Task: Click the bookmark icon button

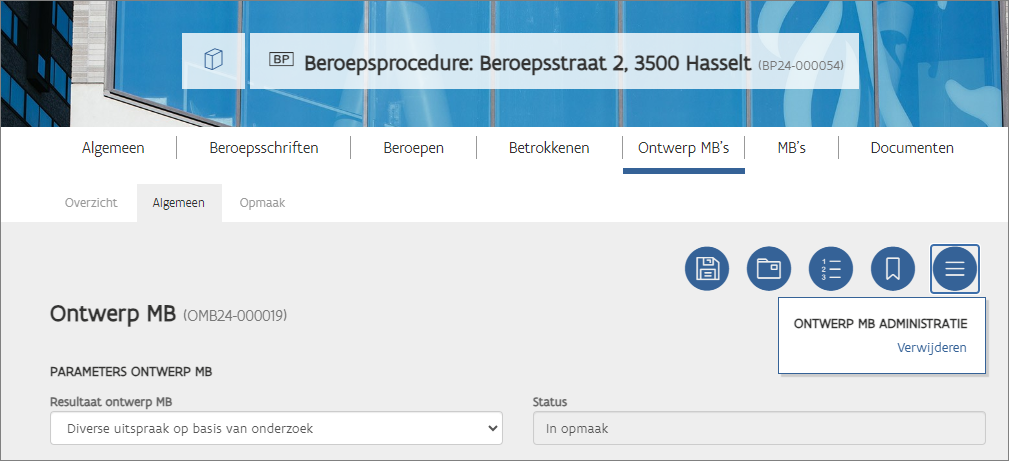Action: pos(893,268)
